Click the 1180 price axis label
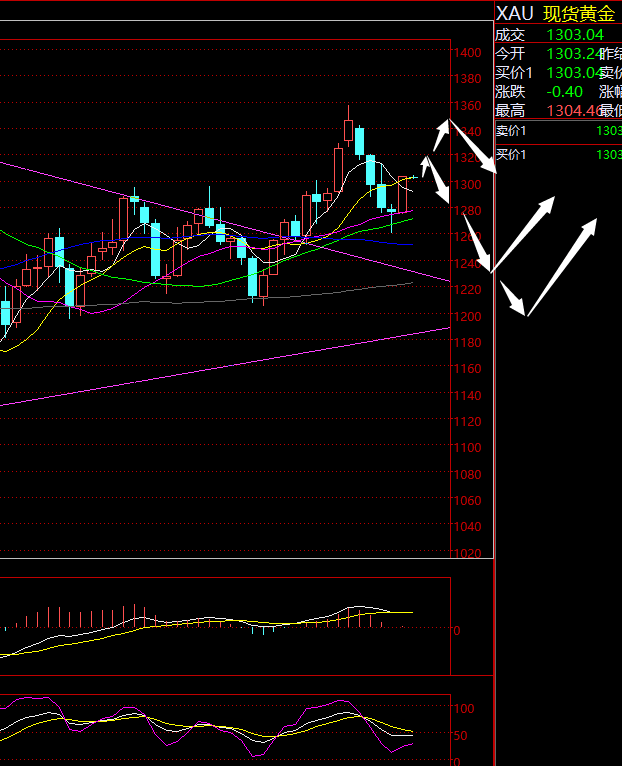The height and width of the screenshot is (766, 622). pyautogui.click(x=468, y=342)
